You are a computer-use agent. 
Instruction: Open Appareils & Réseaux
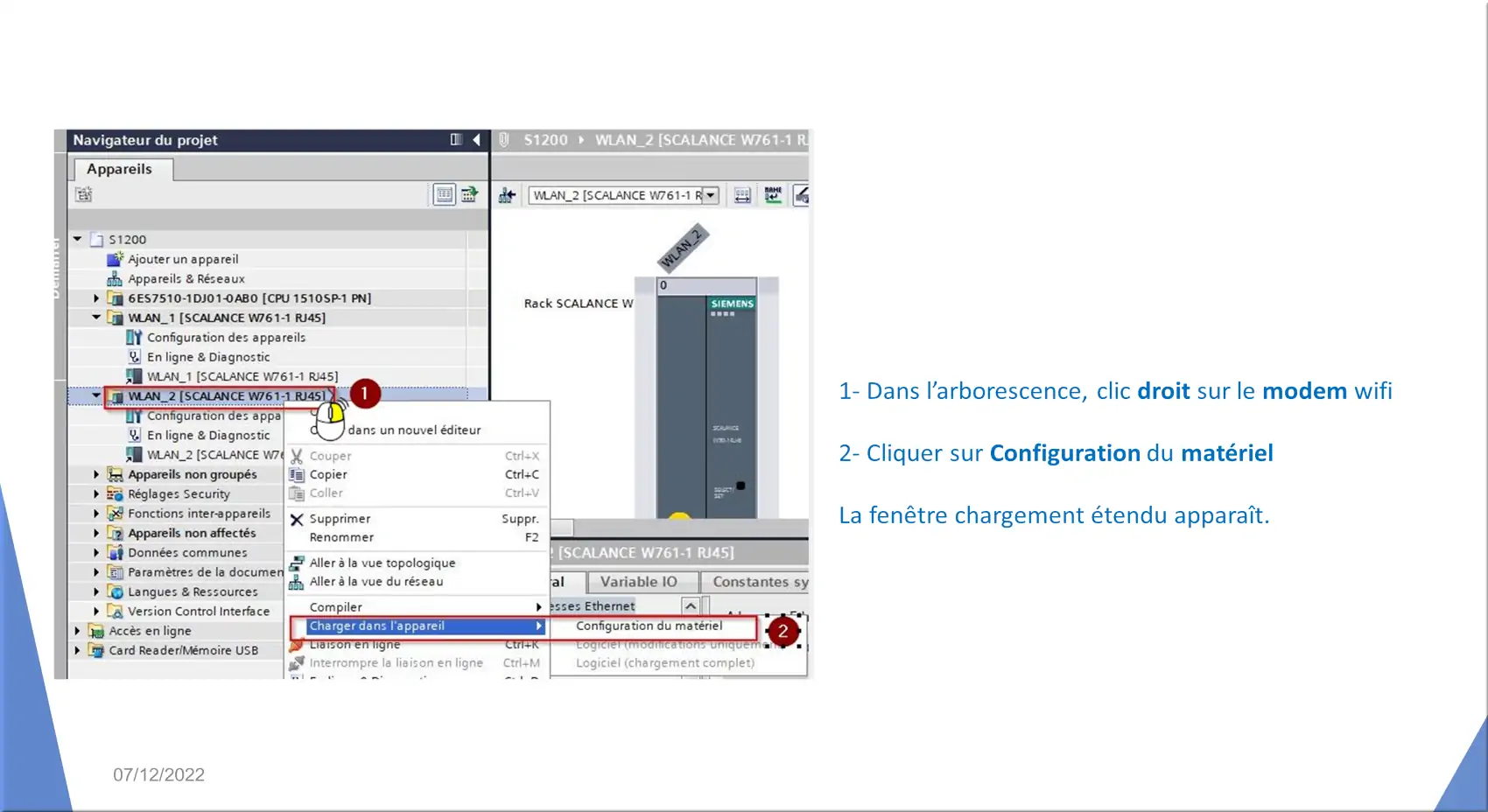pos(186,279)
